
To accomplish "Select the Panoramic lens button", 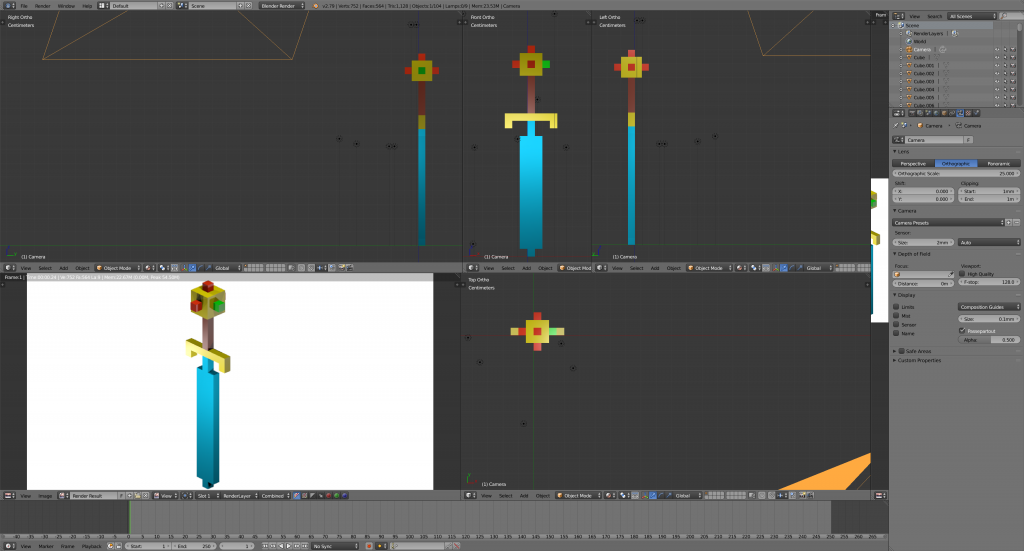I will [998, 163].
